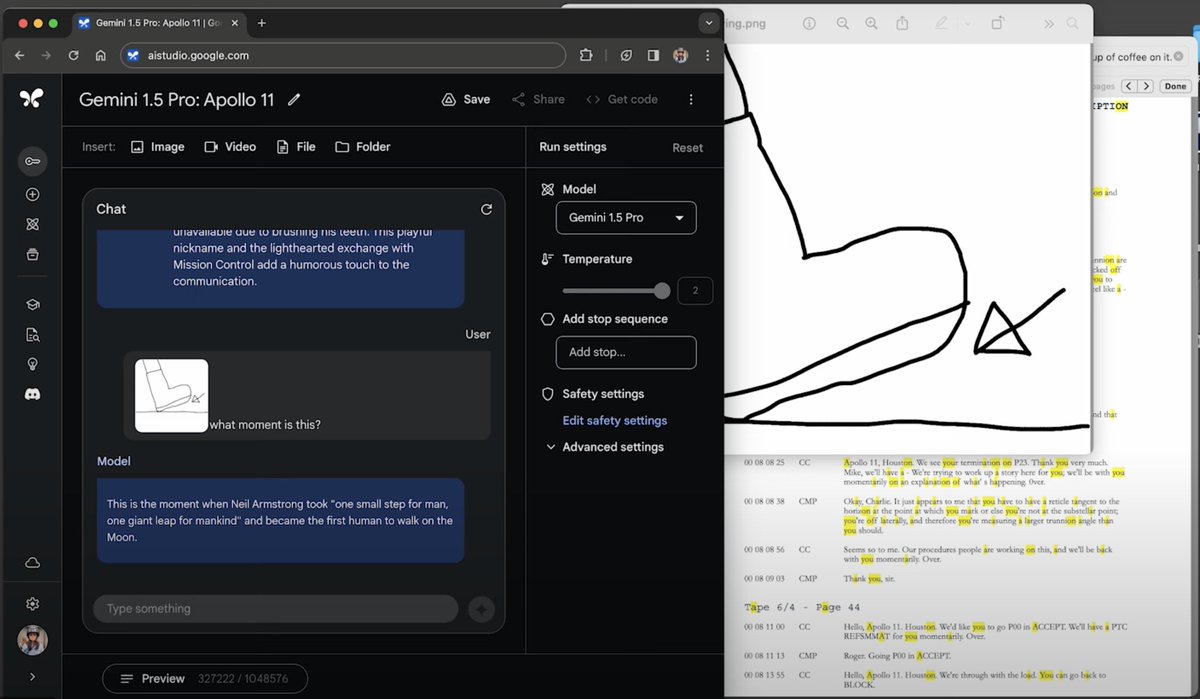Click the Add stop sequence field
Viewport: 1200px width, 699px height.
click(x=626, y=352)
